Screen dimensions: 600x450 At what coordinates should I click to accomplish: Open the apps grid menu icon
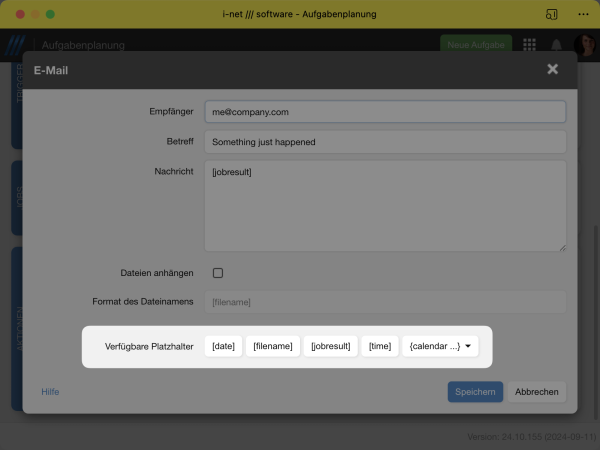click(530, 45)
